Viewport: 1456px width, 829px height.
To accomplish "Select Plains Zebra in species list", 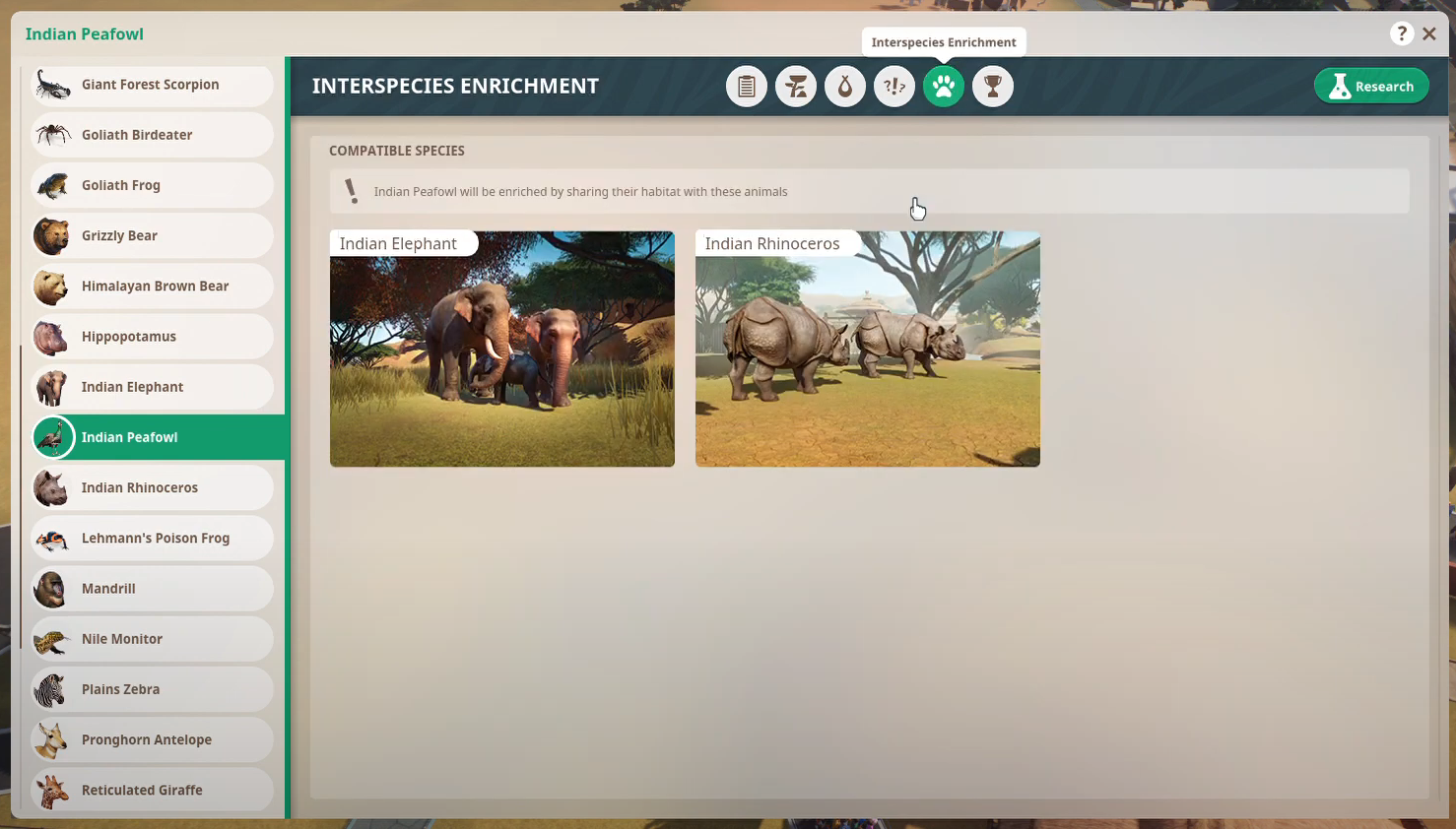I will [x=152, y=689].
